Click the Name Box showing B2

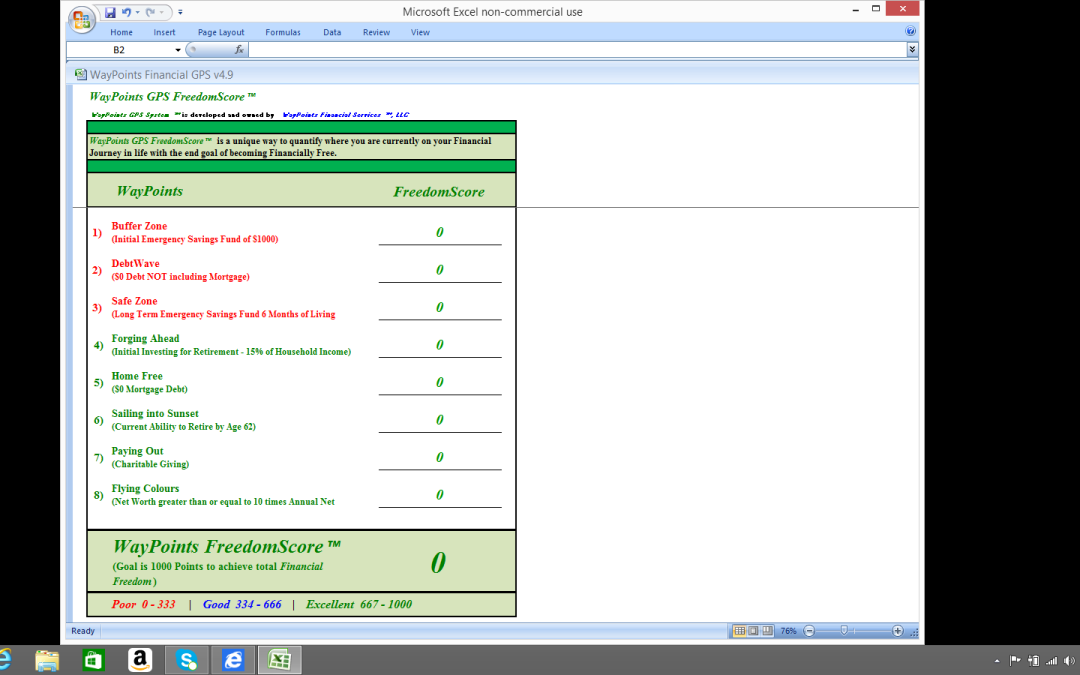pyautogui.click(x=119, y=50)
